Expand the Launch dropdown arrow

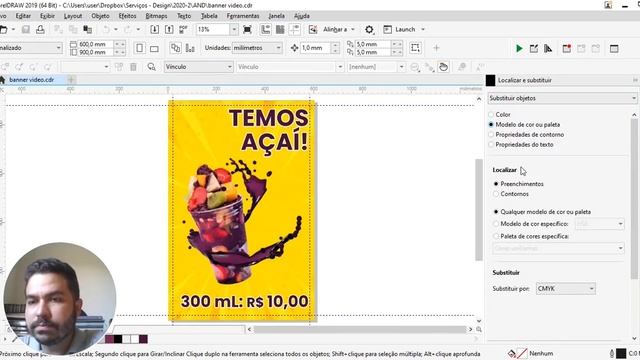click(x=423, y=29)
